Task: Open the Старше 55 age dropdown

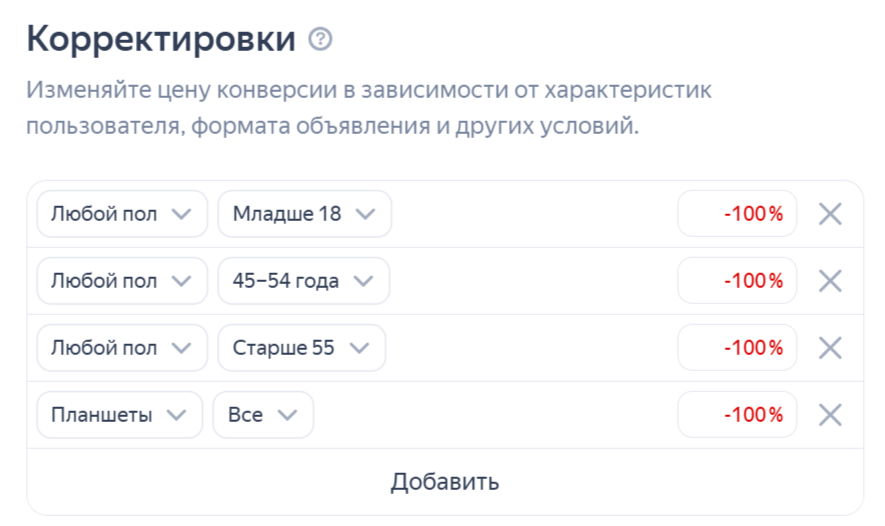Action: pyautogui.click(x=301, y=348)
